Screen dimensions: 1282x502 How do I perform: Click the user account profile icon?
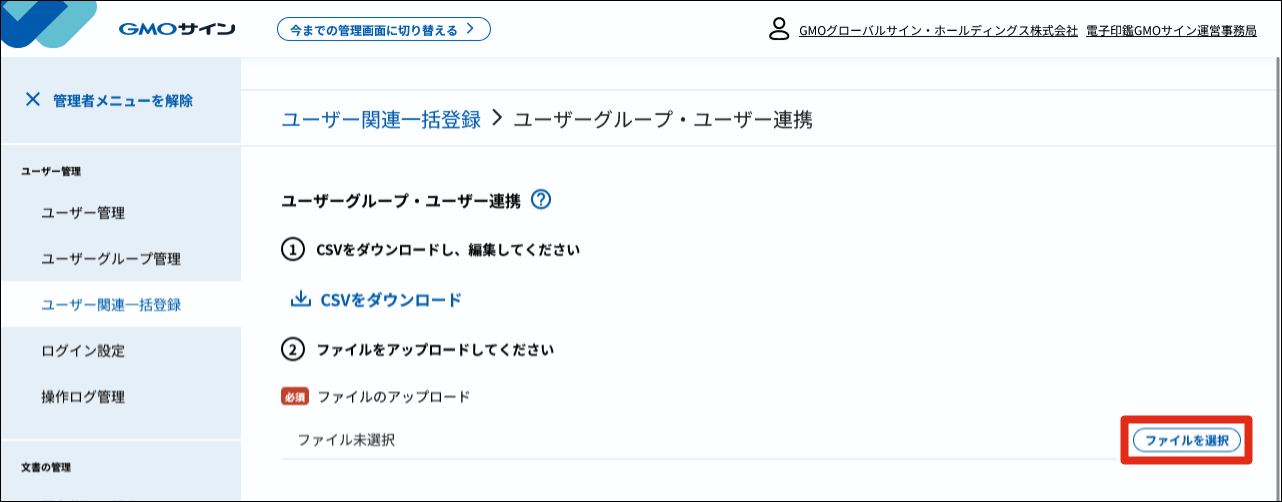(779, 29)
